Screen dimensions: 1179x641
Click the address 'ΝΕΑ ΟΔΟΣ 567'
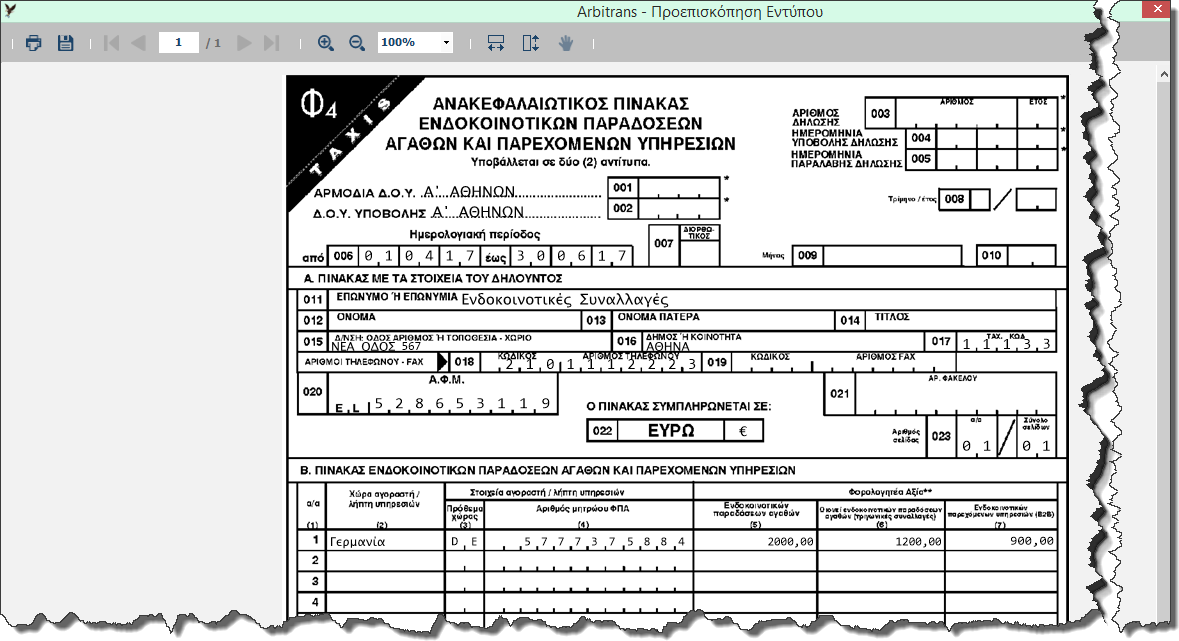click(x=376, y=346)
